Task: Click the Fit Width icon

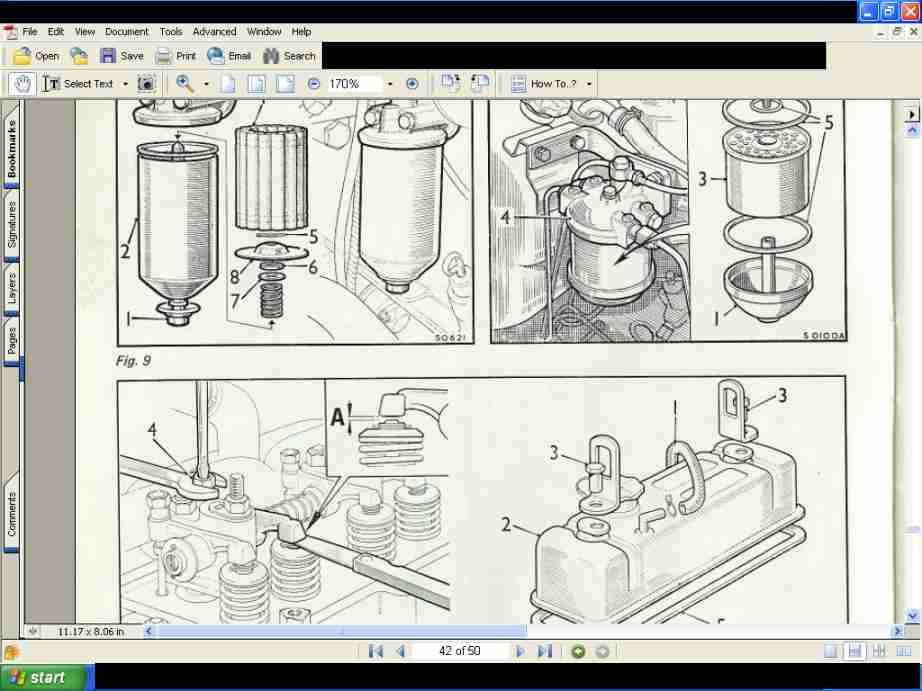Action: click(285, 84)
